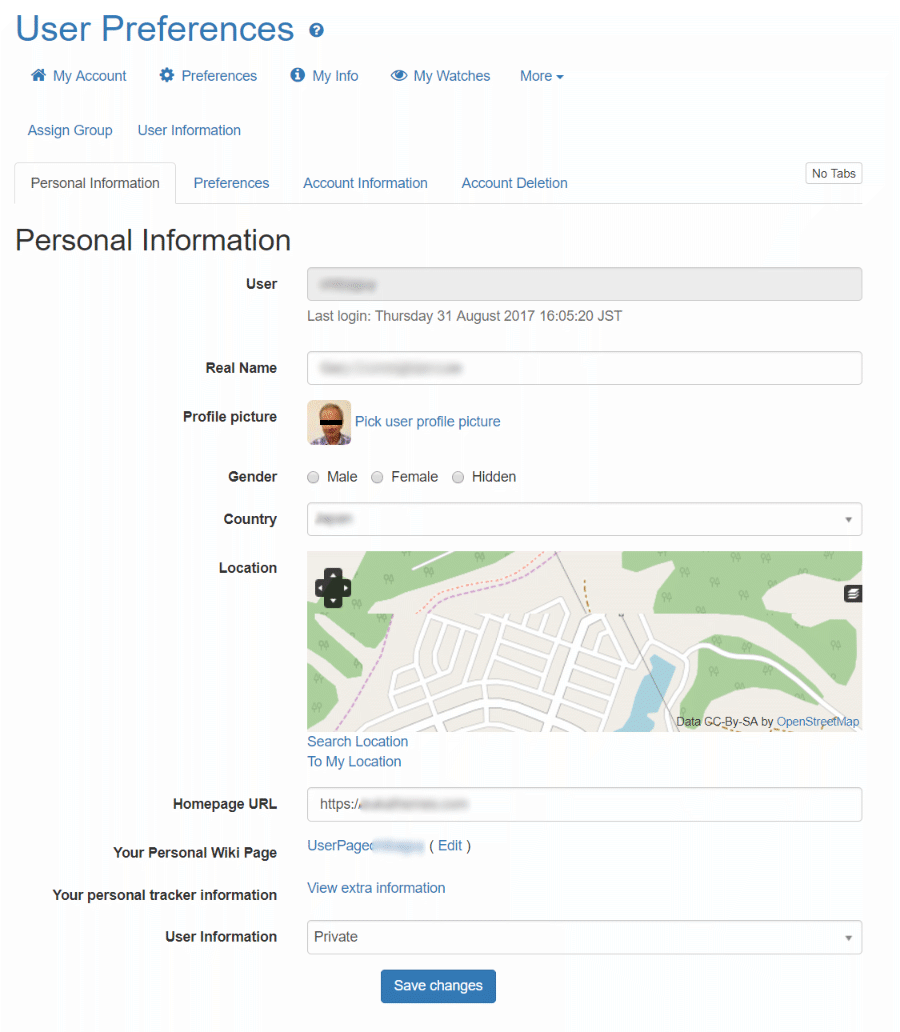The height and width of the screenshot is (1032, 900).
Task: Click the No Tabs button
Action: tap(834, 174)
